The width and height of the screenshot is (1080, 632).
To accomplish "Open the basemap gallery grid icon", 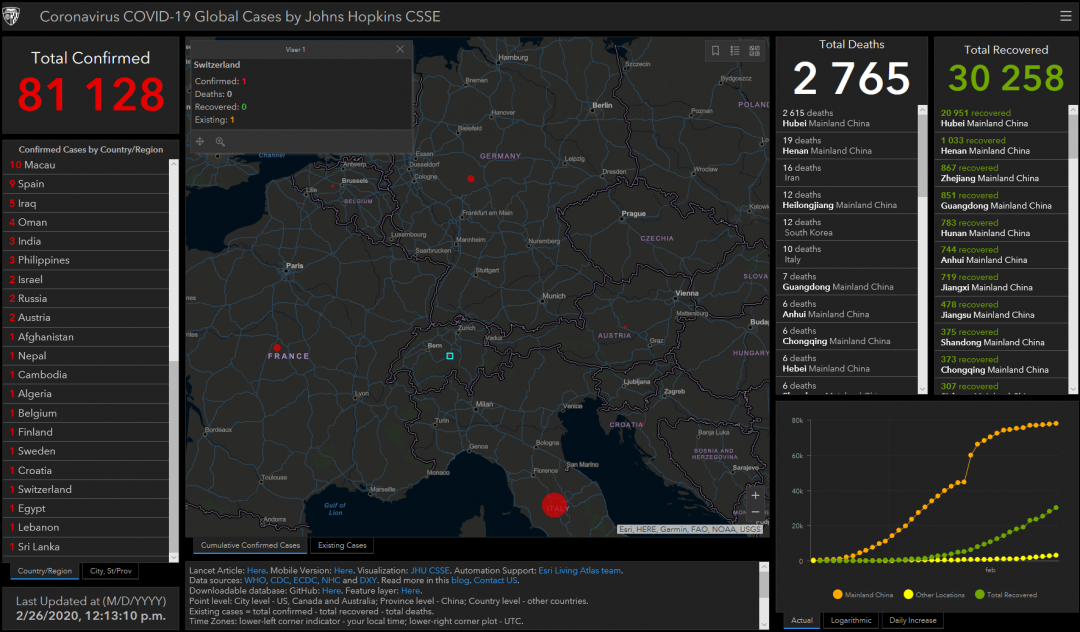I will click(754, 50).
